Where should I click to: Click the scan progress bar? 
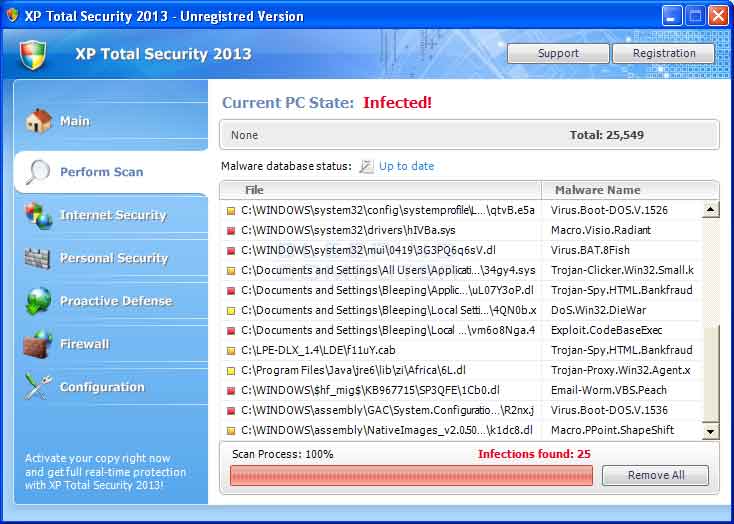click(x=411, y=475)
